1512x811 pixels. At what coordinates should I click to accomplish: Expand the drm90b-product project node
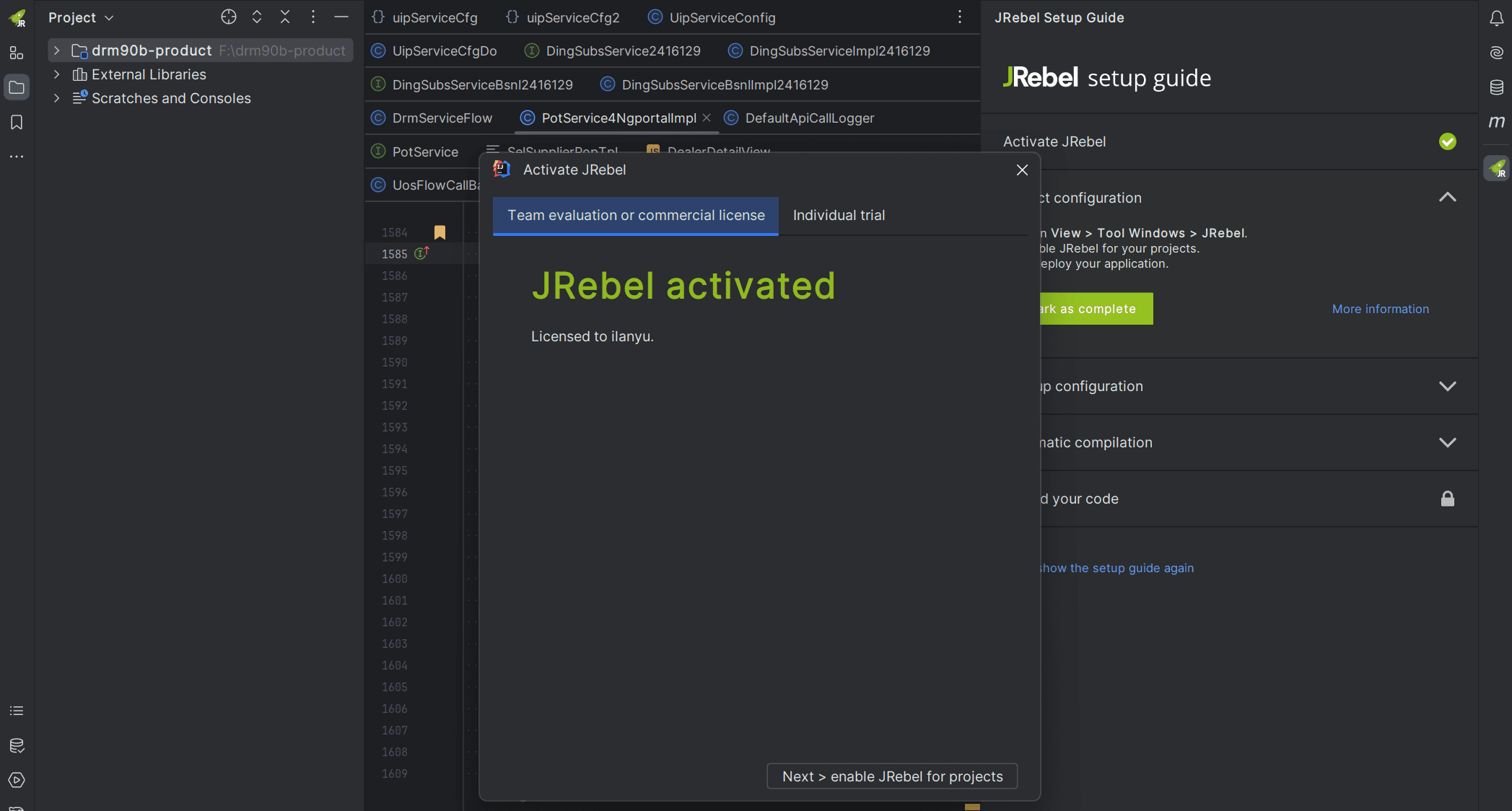click(56, 51)
